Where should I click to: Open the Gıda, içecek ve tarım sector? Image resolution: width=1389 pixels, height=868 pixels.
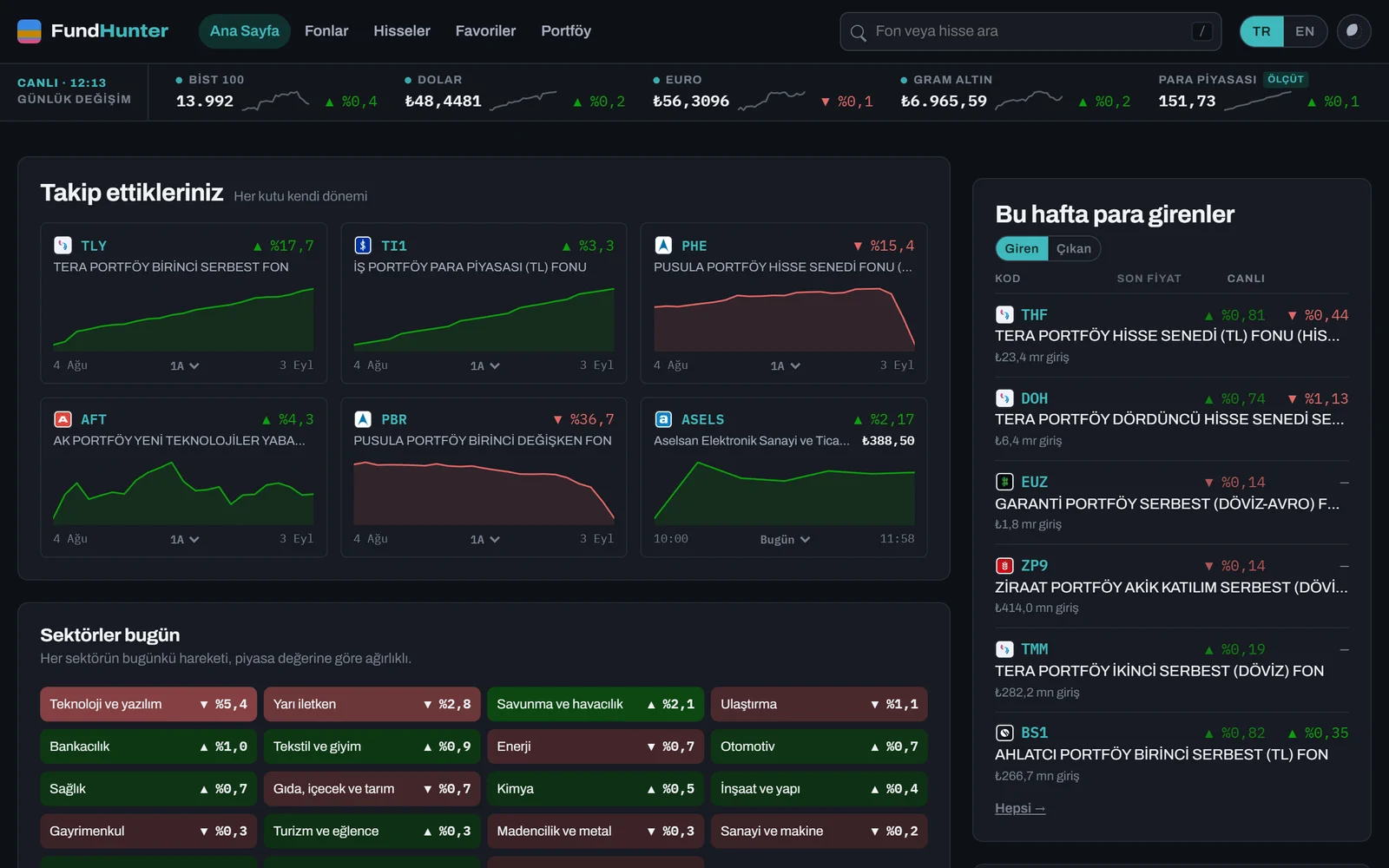(x=372, y=789)
